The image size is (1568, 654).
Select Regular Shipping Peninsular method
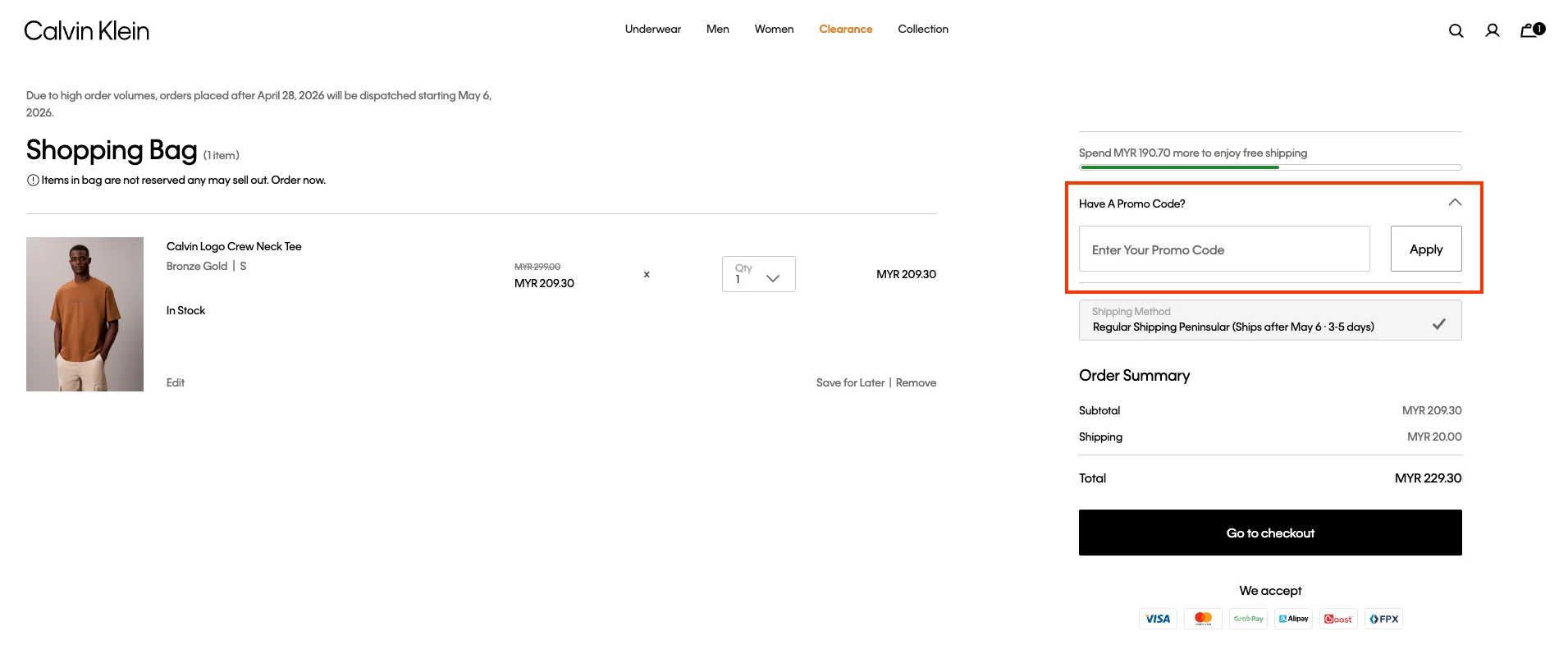click(x=1269, y=320)
